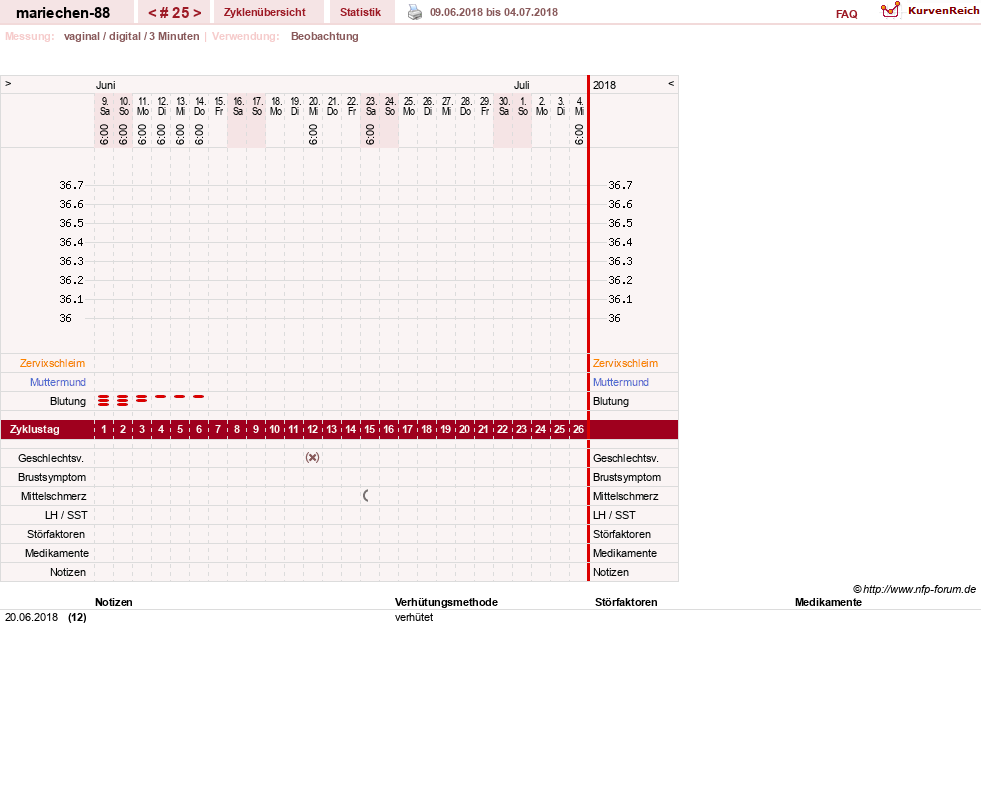Click cycle day 12 in Zyklustag bar
This screenshot has width=981, height=801.
(x=312, y=429)
